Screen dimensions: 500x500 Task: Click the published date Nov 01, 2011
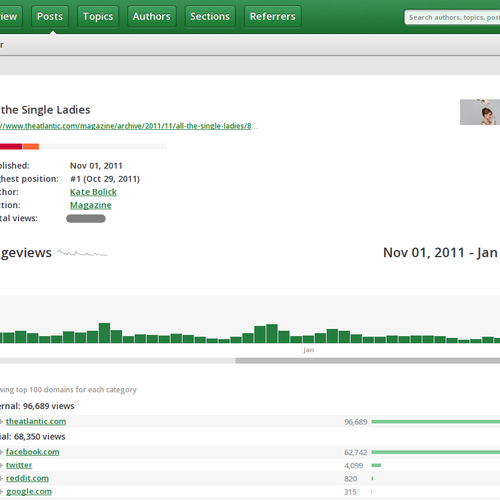[x=96, y=166]
